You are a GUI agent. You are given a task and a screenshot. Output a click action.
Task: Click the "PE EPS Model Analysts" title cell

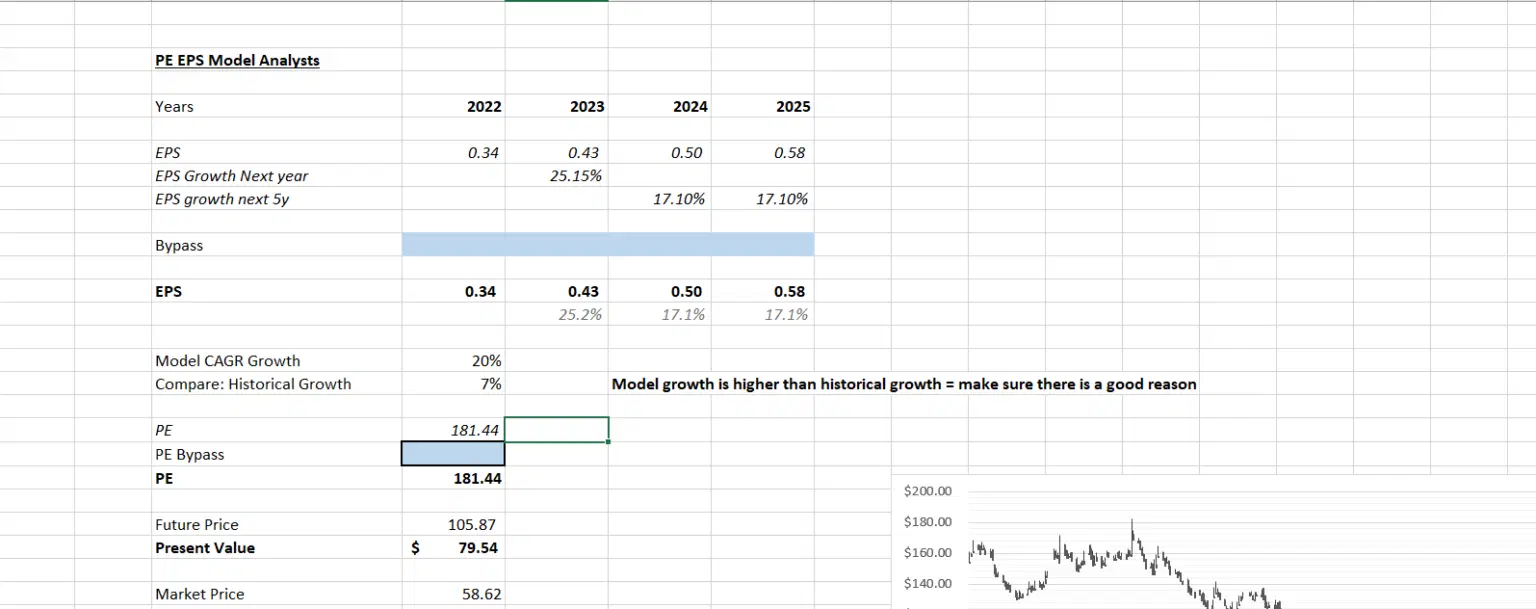(237, 60)
